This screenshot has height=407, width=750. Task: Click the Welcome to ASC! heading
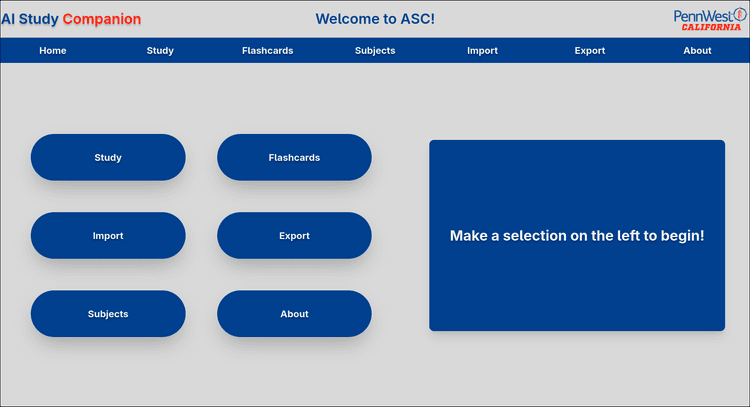(x=375, y=19)
